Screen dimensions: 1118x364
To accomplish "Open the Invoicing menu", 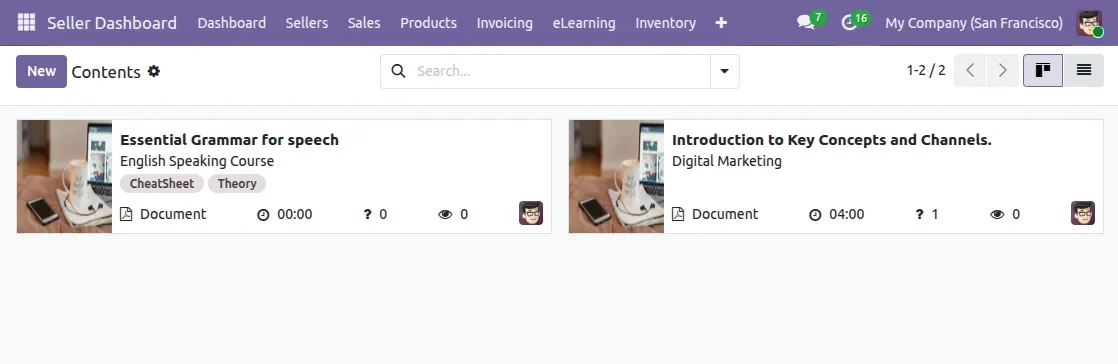I will [504, 23].
